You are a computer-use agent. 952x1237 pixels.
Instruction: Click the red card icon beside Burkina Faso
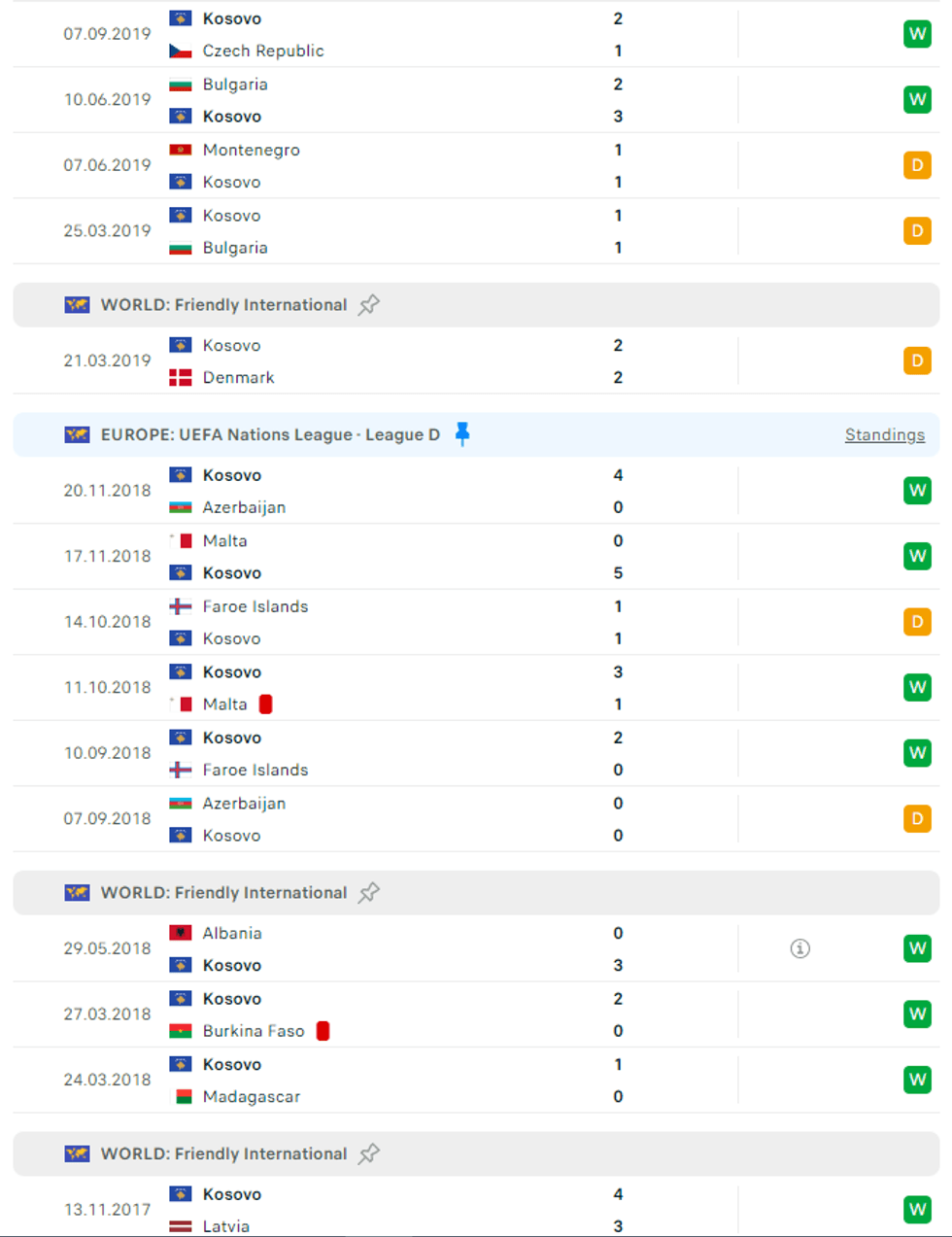323,1031
